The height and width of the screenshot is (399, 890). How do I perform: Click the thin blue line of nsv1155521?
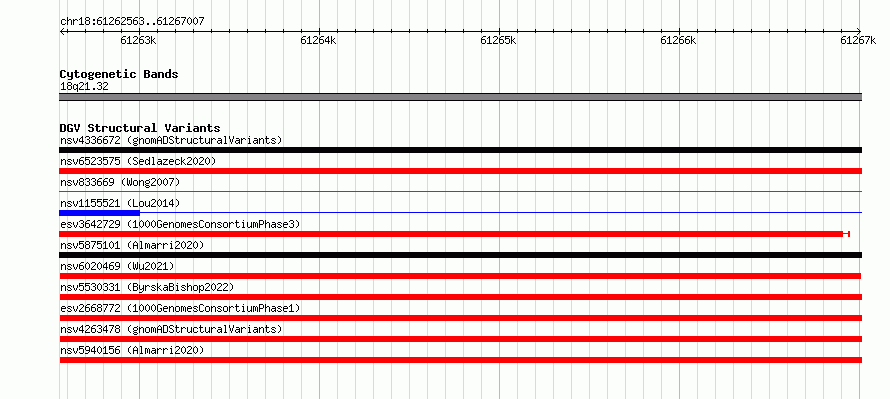click(501, 213)
